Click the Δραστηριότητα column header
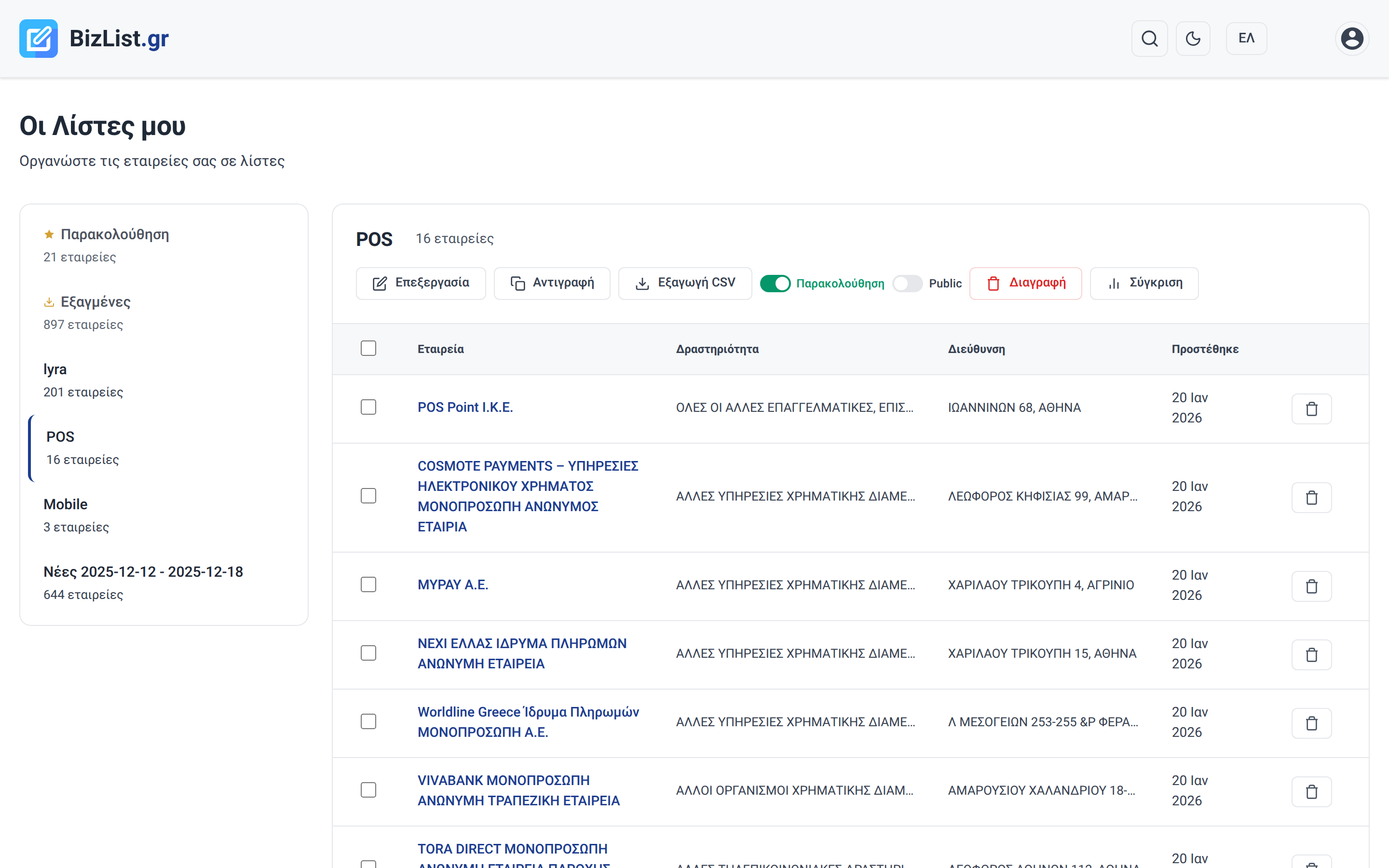Viewport: 1389px width, 868px height. point(718,349)
